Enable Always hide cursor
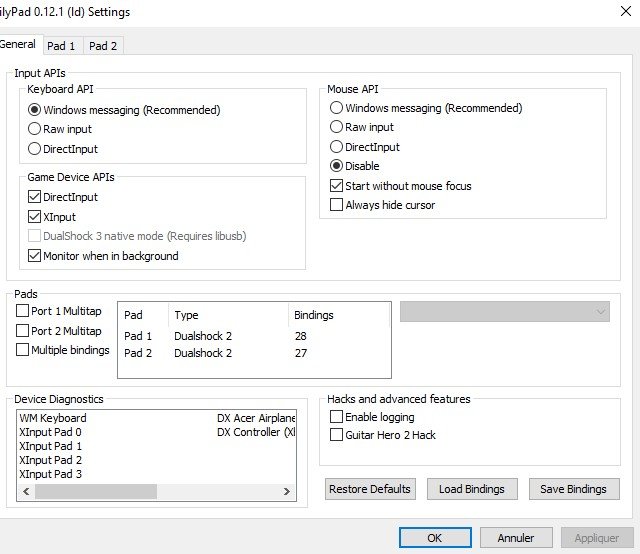 (337, 205)
